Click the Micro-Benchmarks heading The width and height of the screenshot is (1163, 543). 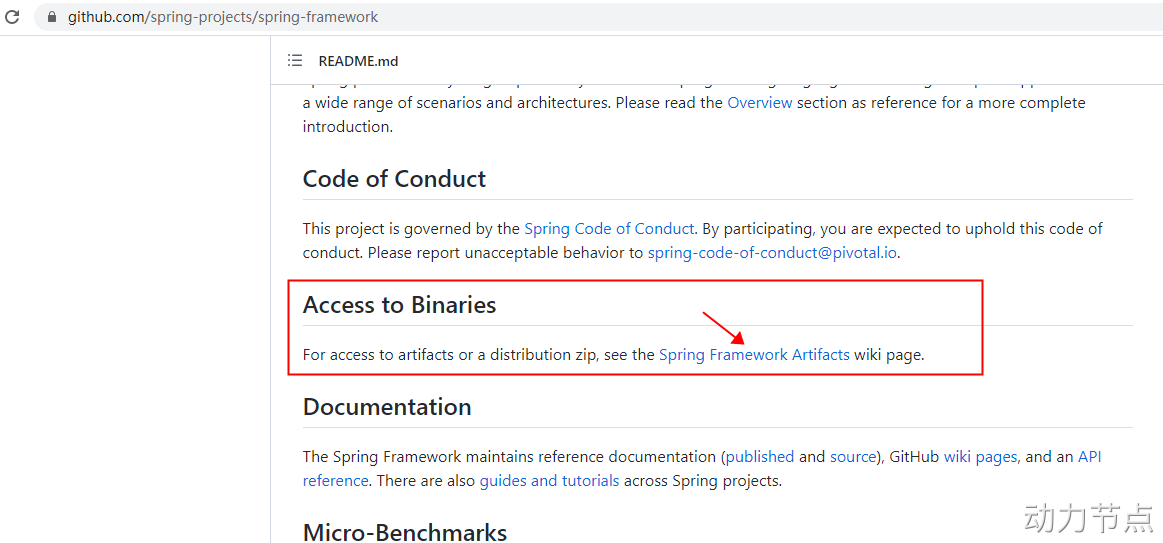(x=405, y=532)
